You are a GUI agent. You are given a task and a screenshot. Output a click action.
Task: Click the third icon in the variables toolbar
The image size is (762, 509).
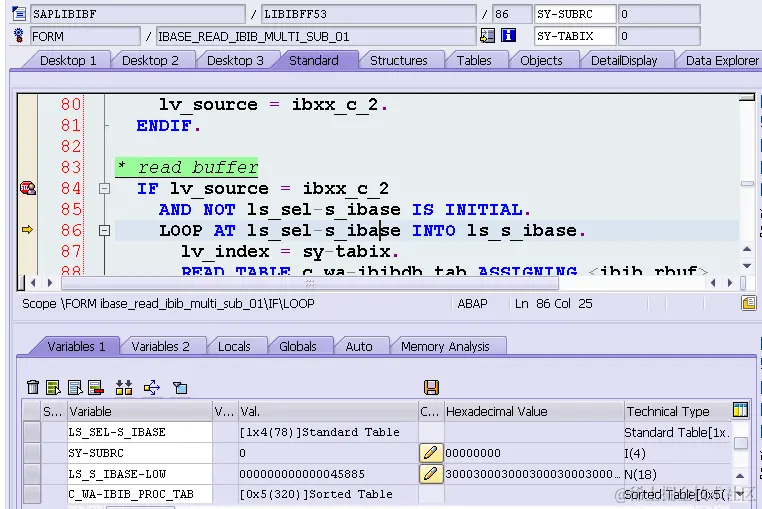pyautogui.click(x=75, y=387)
